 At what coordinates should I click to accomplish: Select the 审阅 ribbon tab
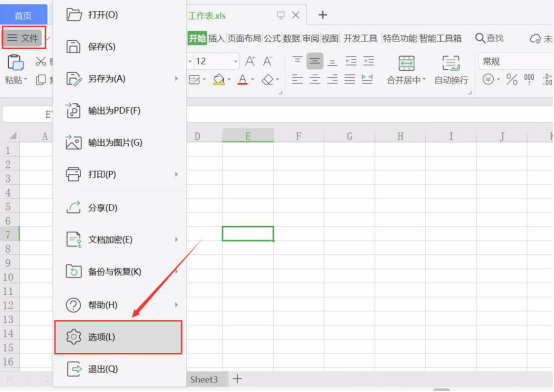311,38
